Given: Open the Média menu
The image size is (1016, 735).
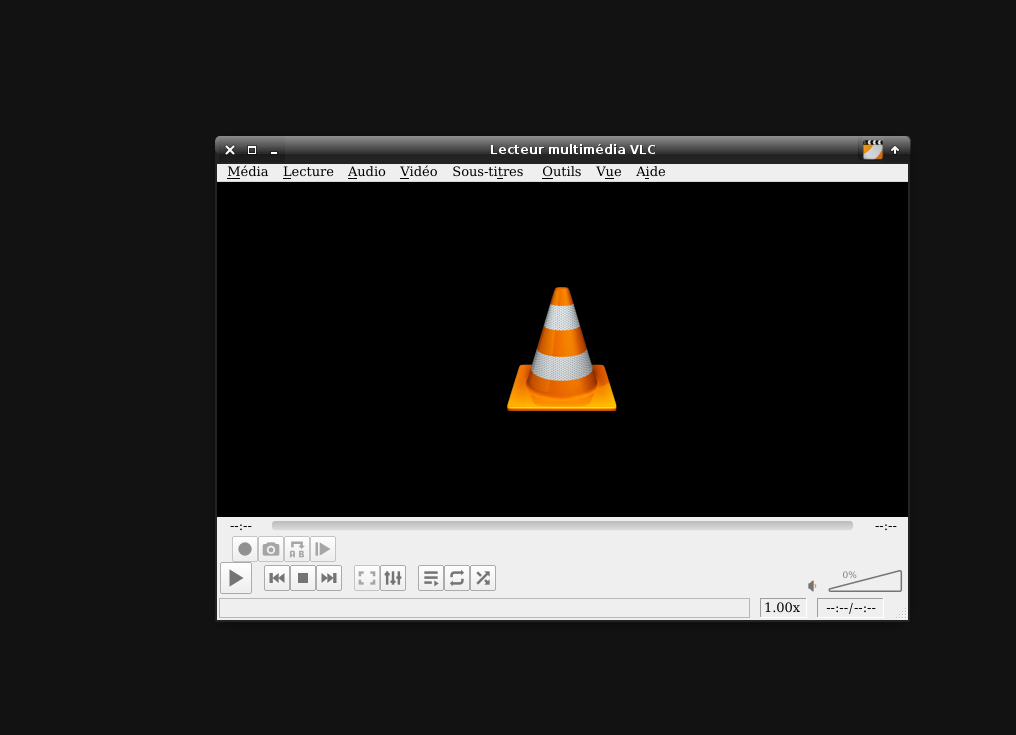Looking at the screenshot, I should (248, 172).
